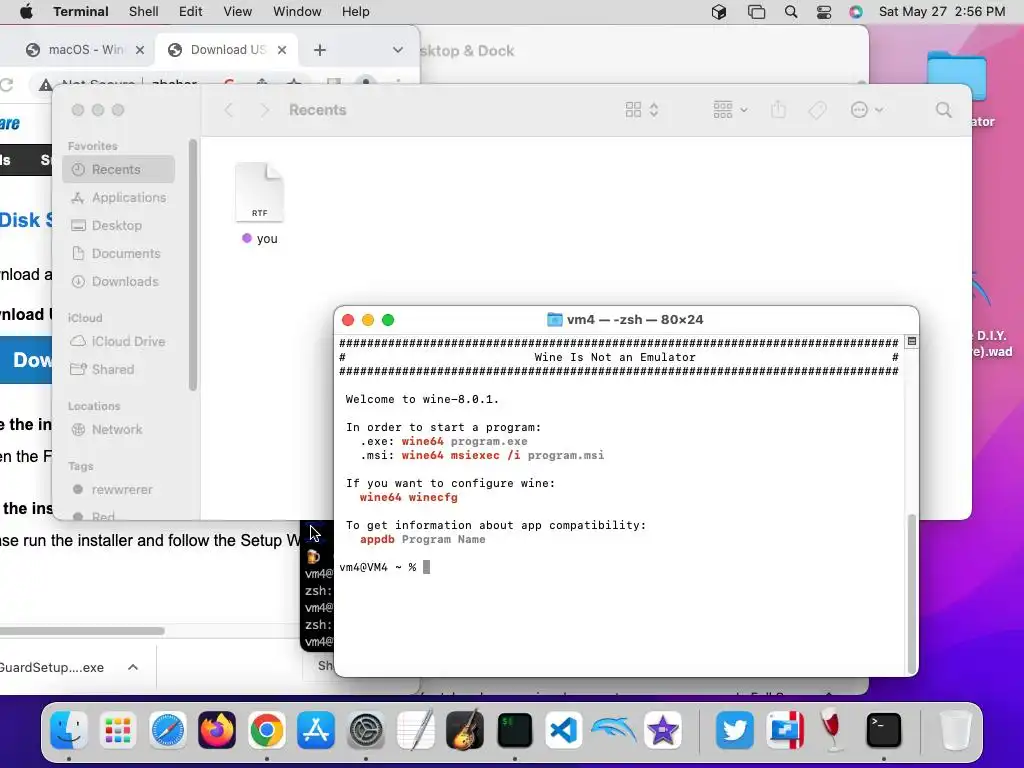Click the menu bar date and time
This screenshot has height=768, width=1024.
coord(942,12)
